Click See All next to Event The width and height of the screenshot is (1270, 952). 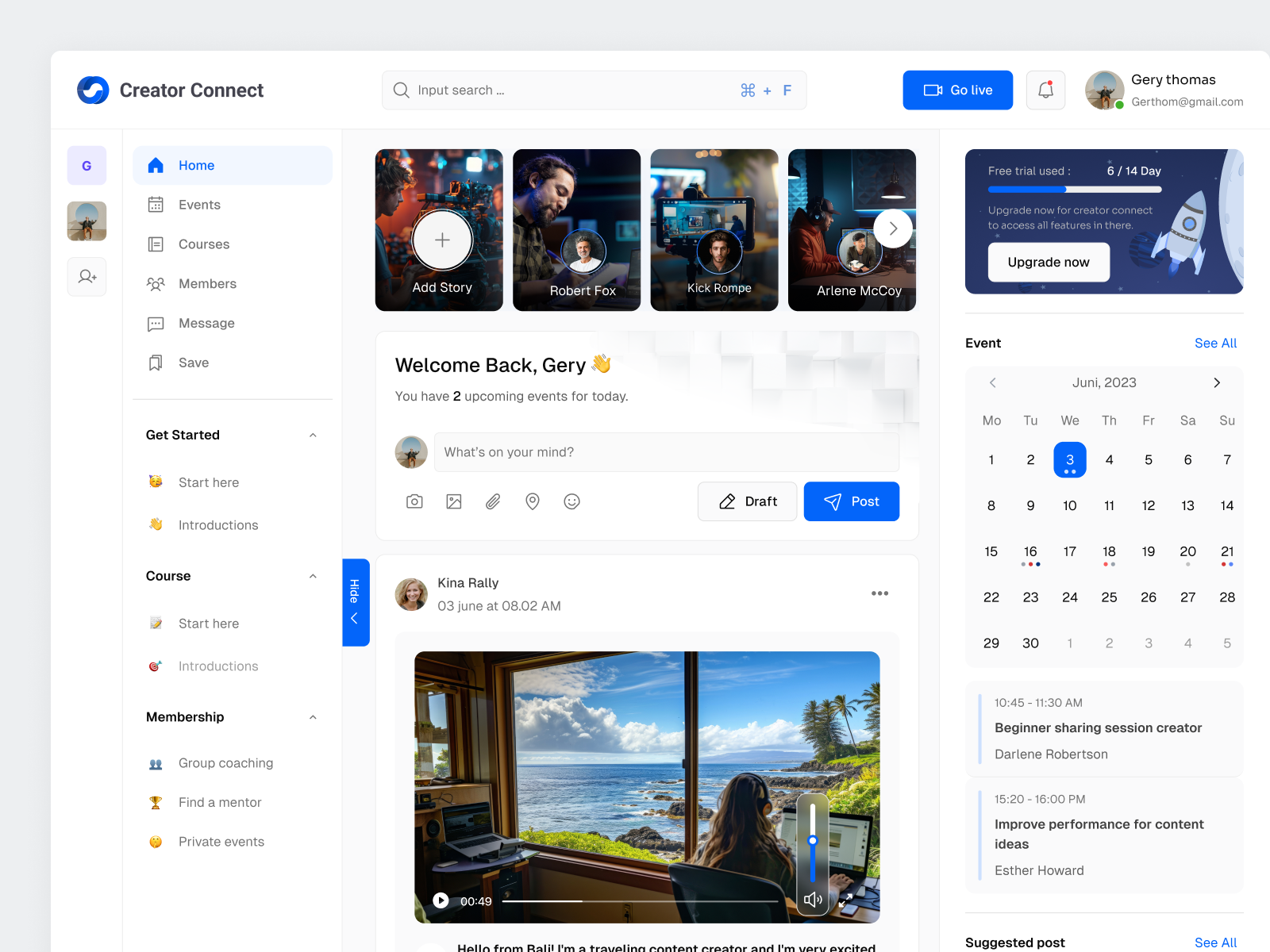[x=1215, y=343]
